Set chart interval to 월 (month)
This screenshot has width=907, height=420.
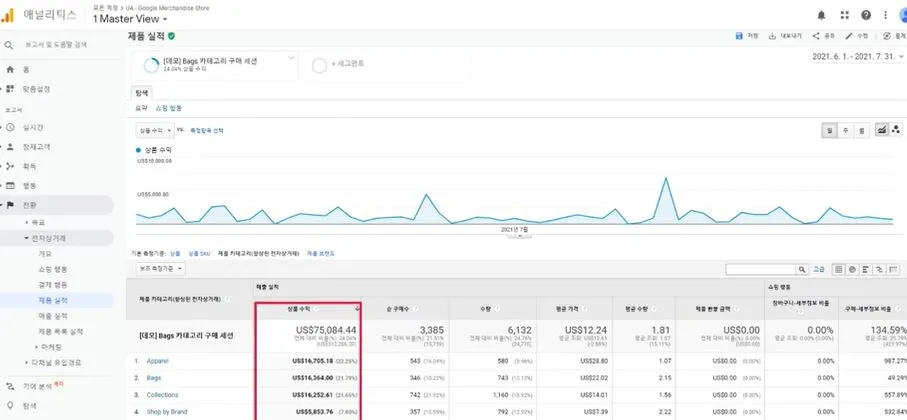861,131
